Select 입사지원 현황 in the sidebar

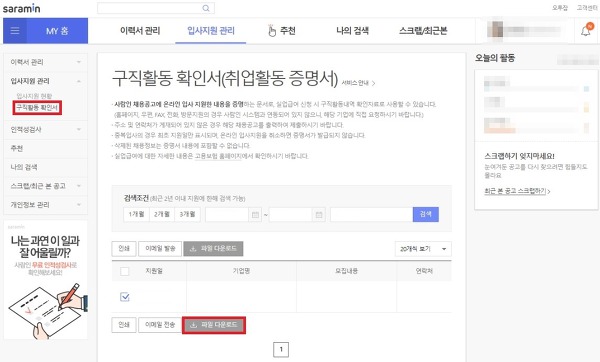(x=34, y=96)
